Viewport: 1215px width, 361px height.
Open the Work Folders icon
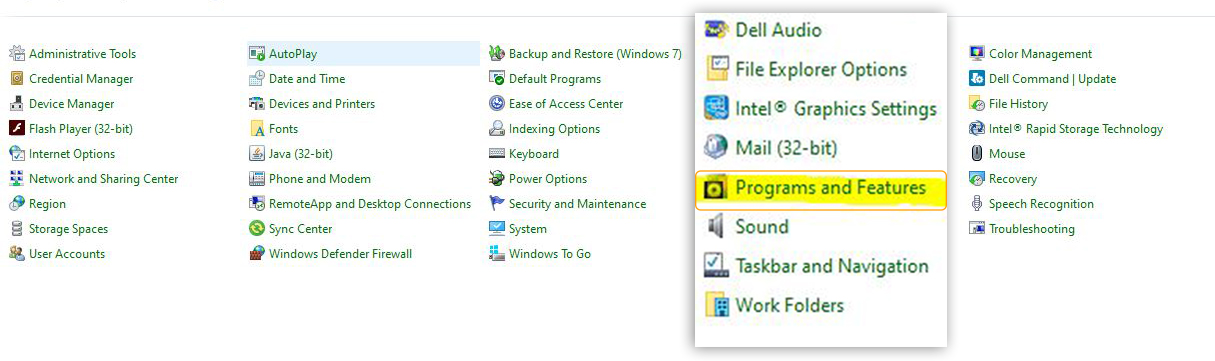tap(716, 305)
